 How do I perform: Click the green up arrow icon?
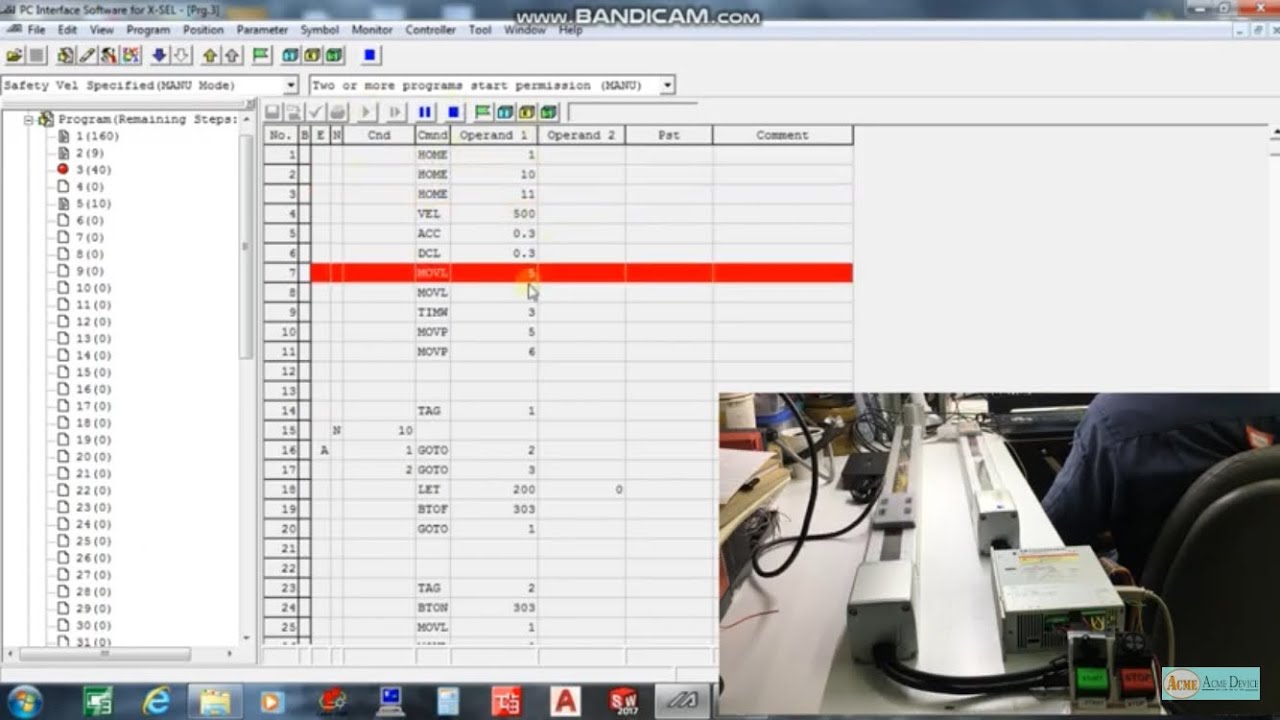pos(210,56)
